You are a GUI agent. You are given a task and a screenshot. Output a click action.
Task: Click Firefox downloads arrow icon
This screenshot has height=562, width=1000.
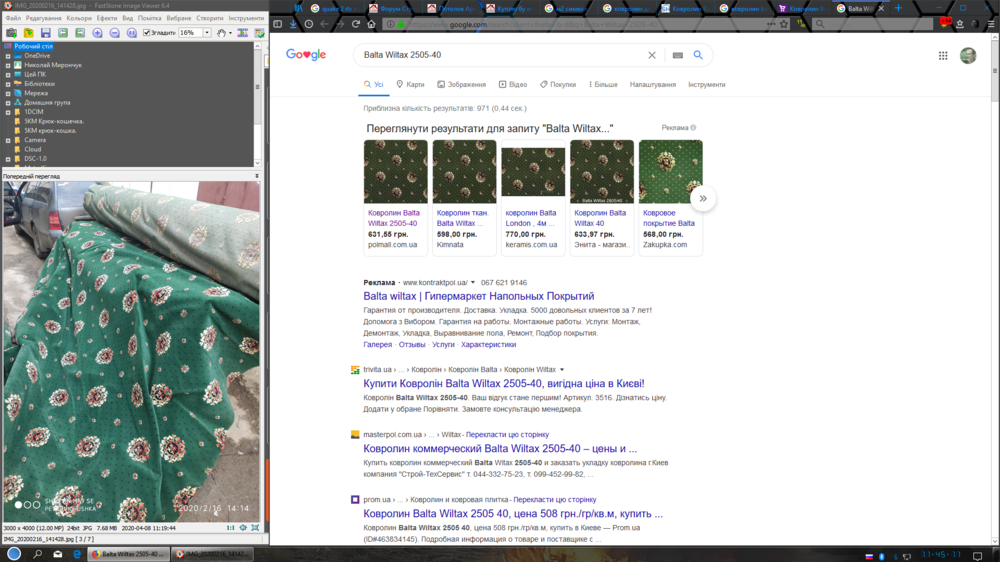coord(293,24)
